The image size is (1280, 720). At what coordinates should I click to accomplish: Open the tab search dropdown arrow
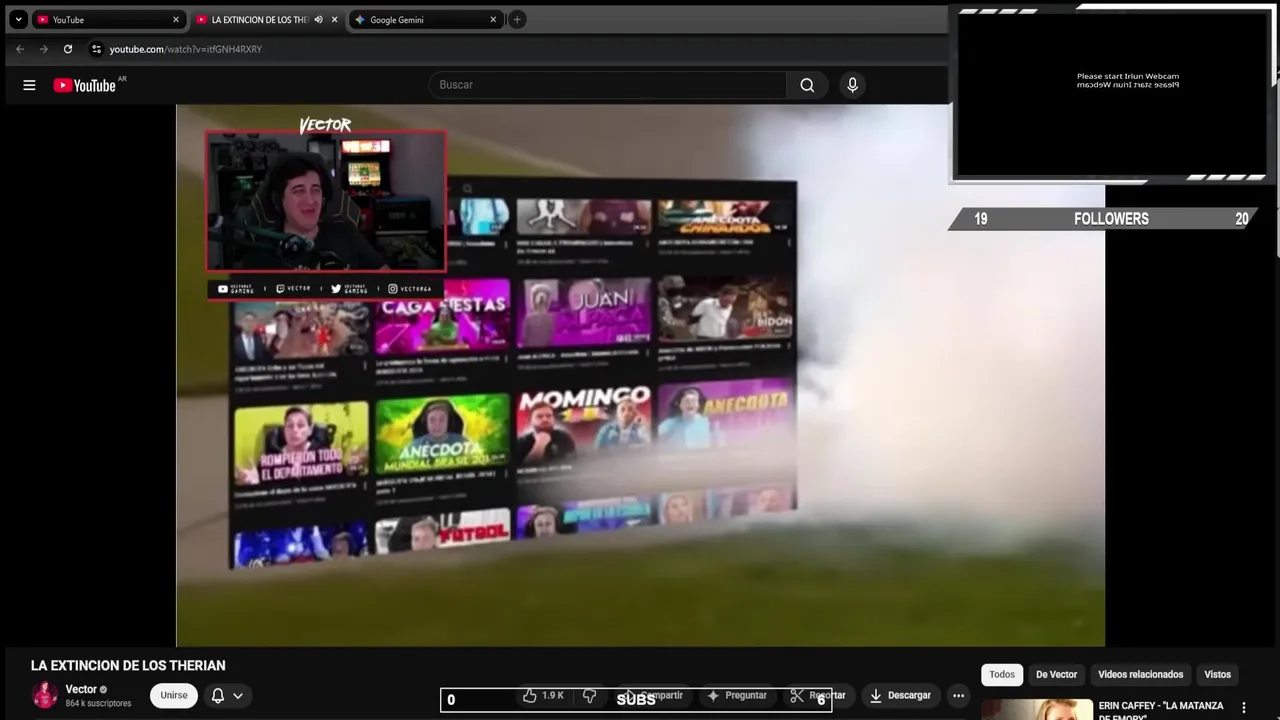(18, 19)
